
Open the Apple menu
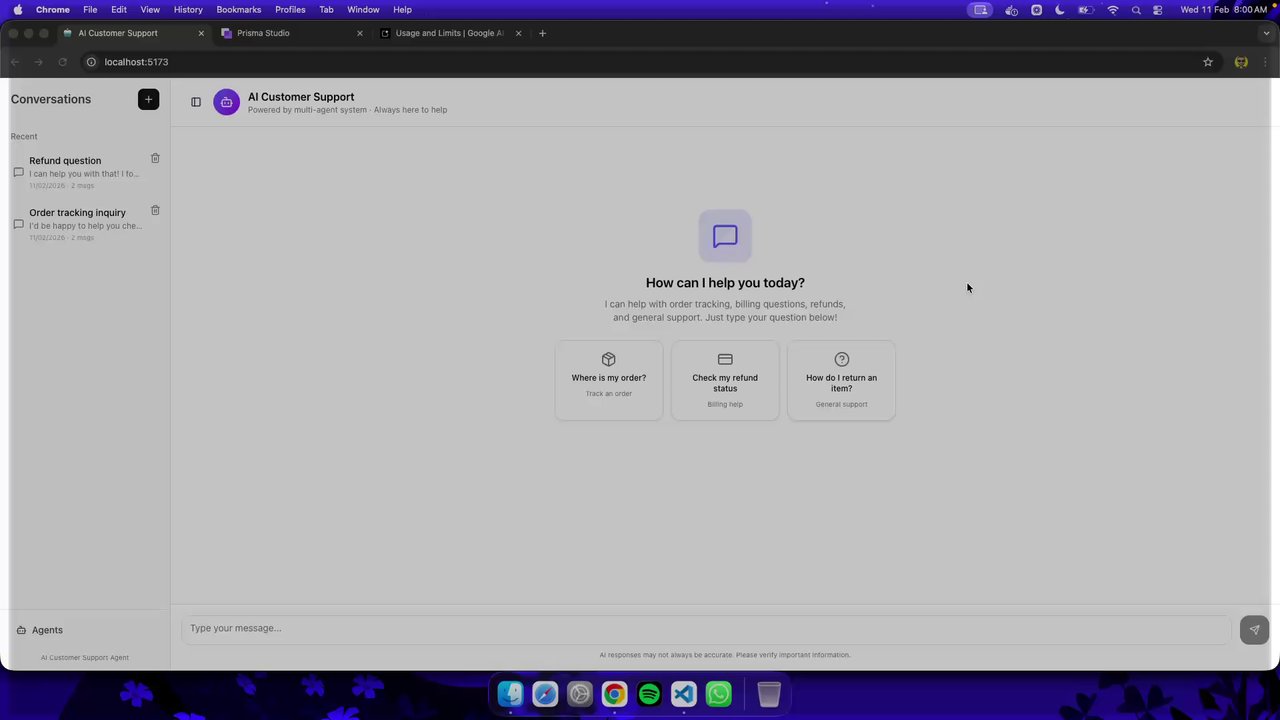coord(17,9)
